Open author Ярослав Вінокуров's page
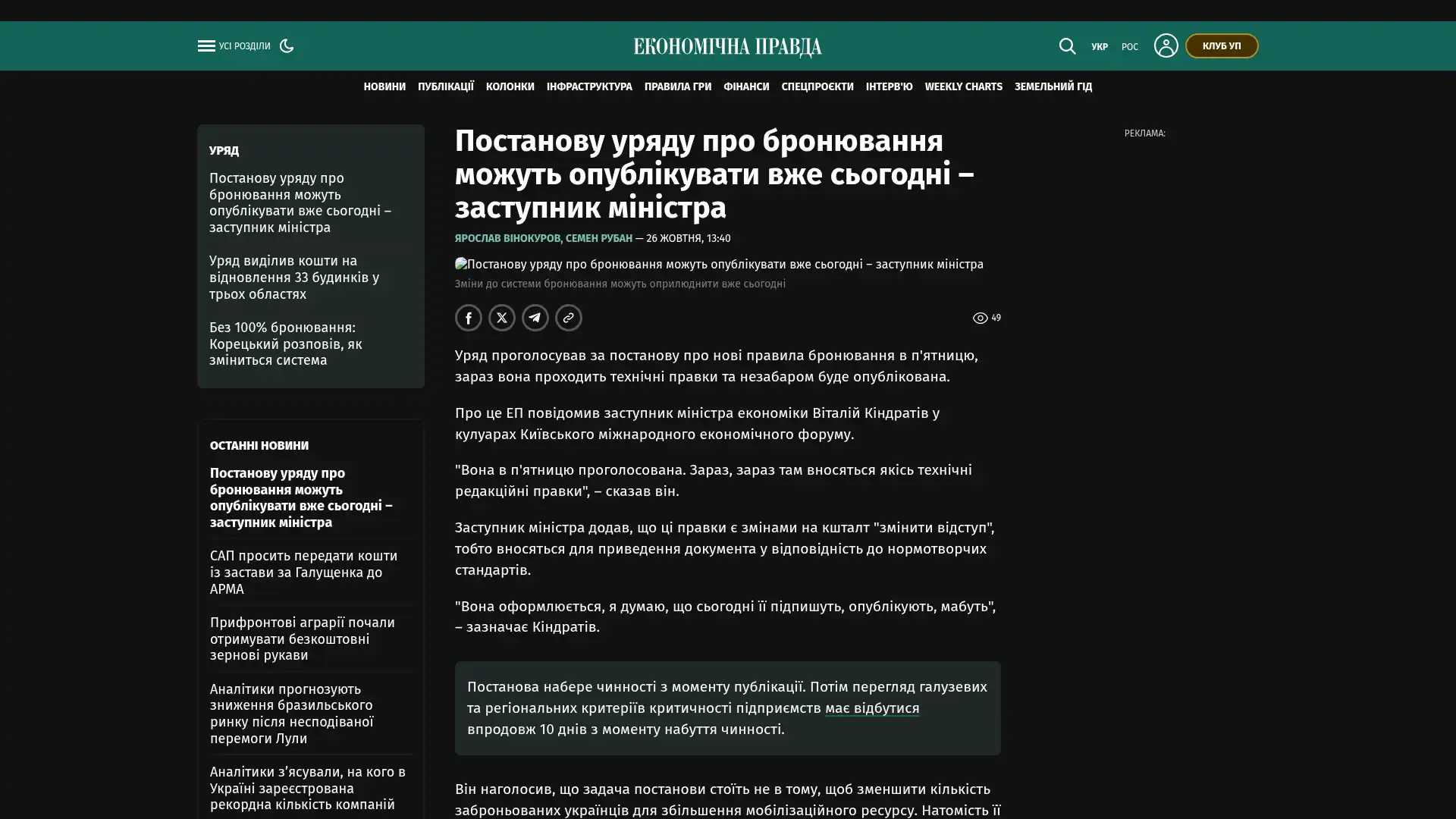Image resolution: width=1456 pixels, height=819 pixels. click(507, 238)
